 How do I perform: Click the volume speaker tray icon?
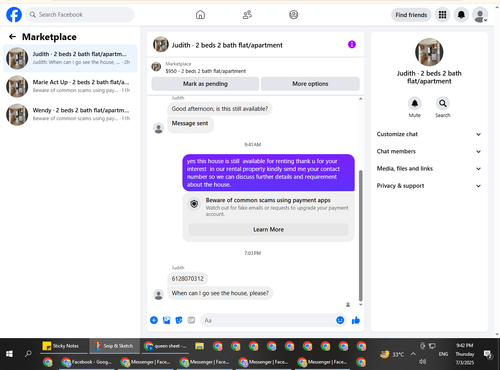tap(423, 361)
